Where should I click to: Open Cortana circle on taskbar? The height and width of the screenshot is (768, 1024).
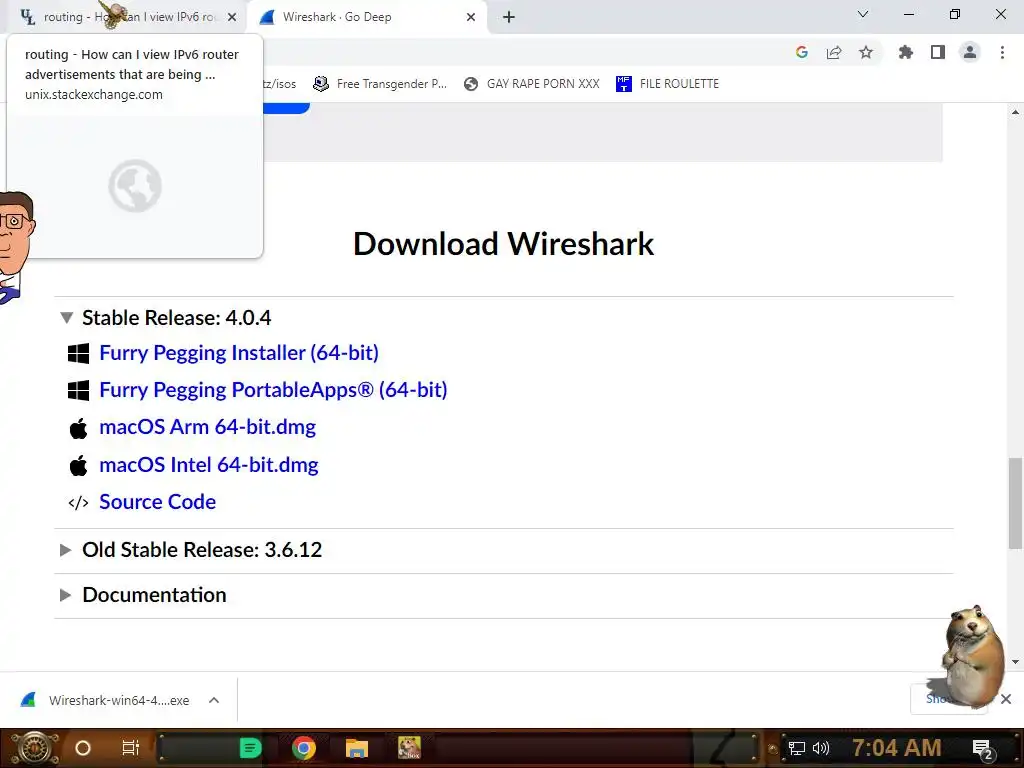click(83, 748)
